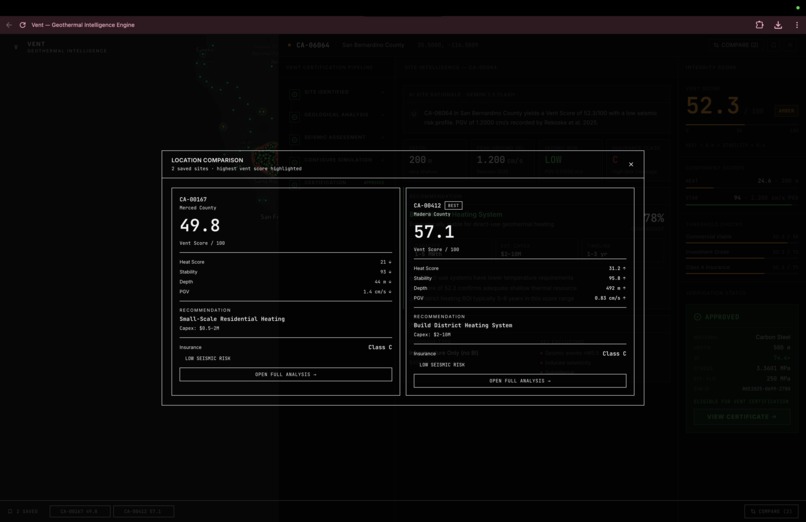Select the CA-00167 site ID heading
Viewport: 806px width, 522px height.
click(x=193, y=199)
